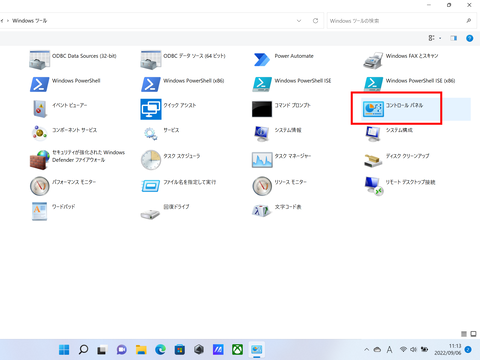Select the Windows PowerShell ISE icon
Viewport: 480px width, 360px height.
[262, 84]
